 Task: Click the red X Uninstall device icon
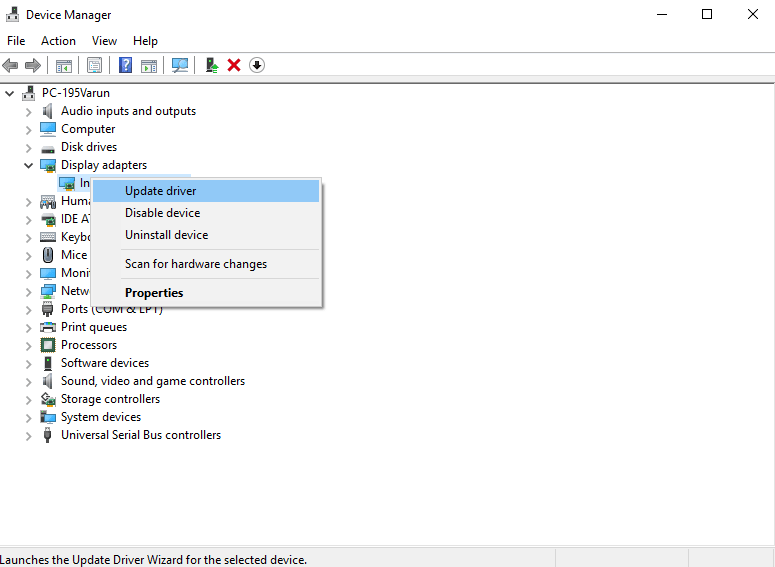(234, 65)
